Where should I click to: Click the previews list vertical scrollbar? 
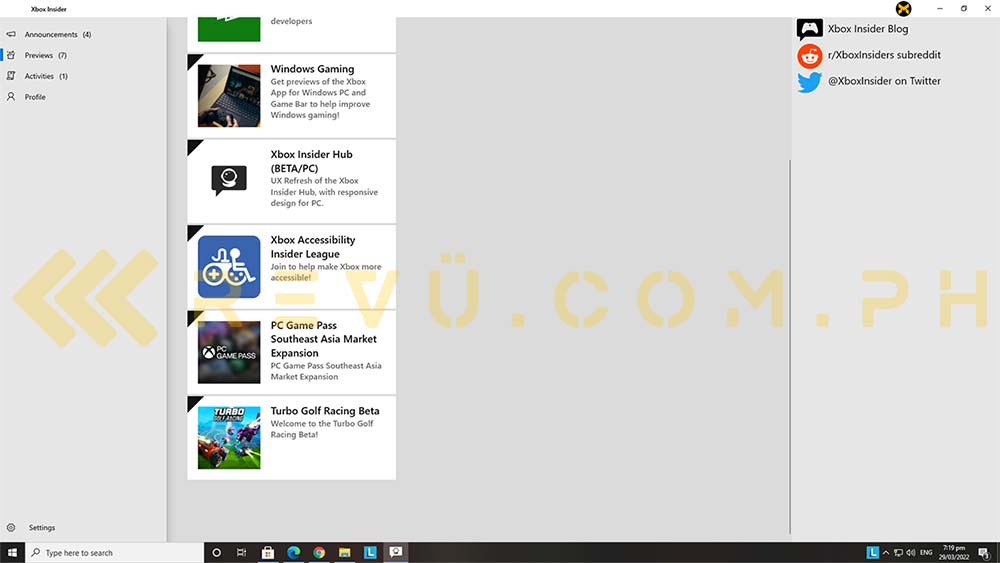point(790,346)
